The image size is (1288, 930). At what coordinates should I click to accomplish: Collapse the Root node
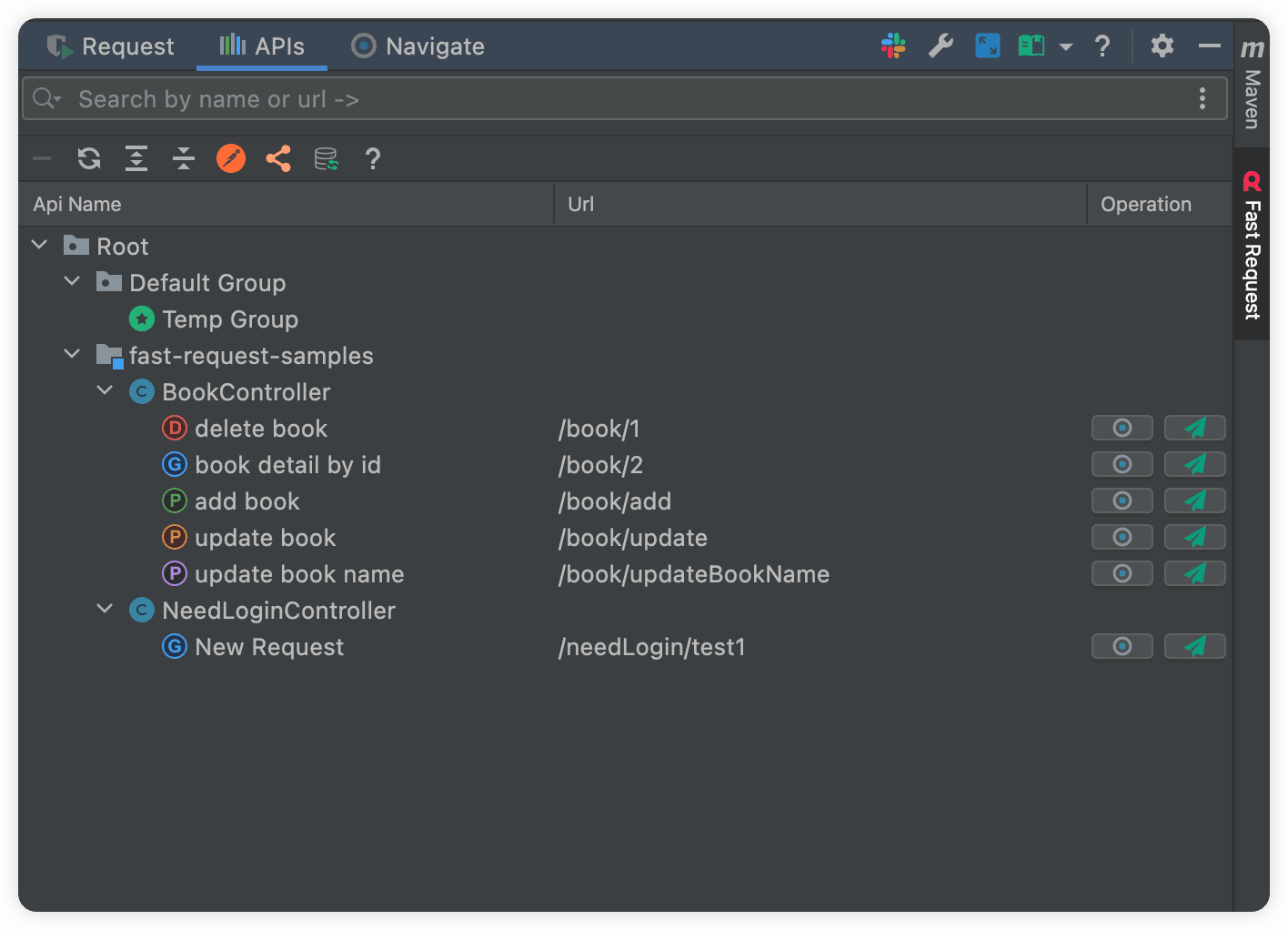pyautogui.click(x=39, y=245)
